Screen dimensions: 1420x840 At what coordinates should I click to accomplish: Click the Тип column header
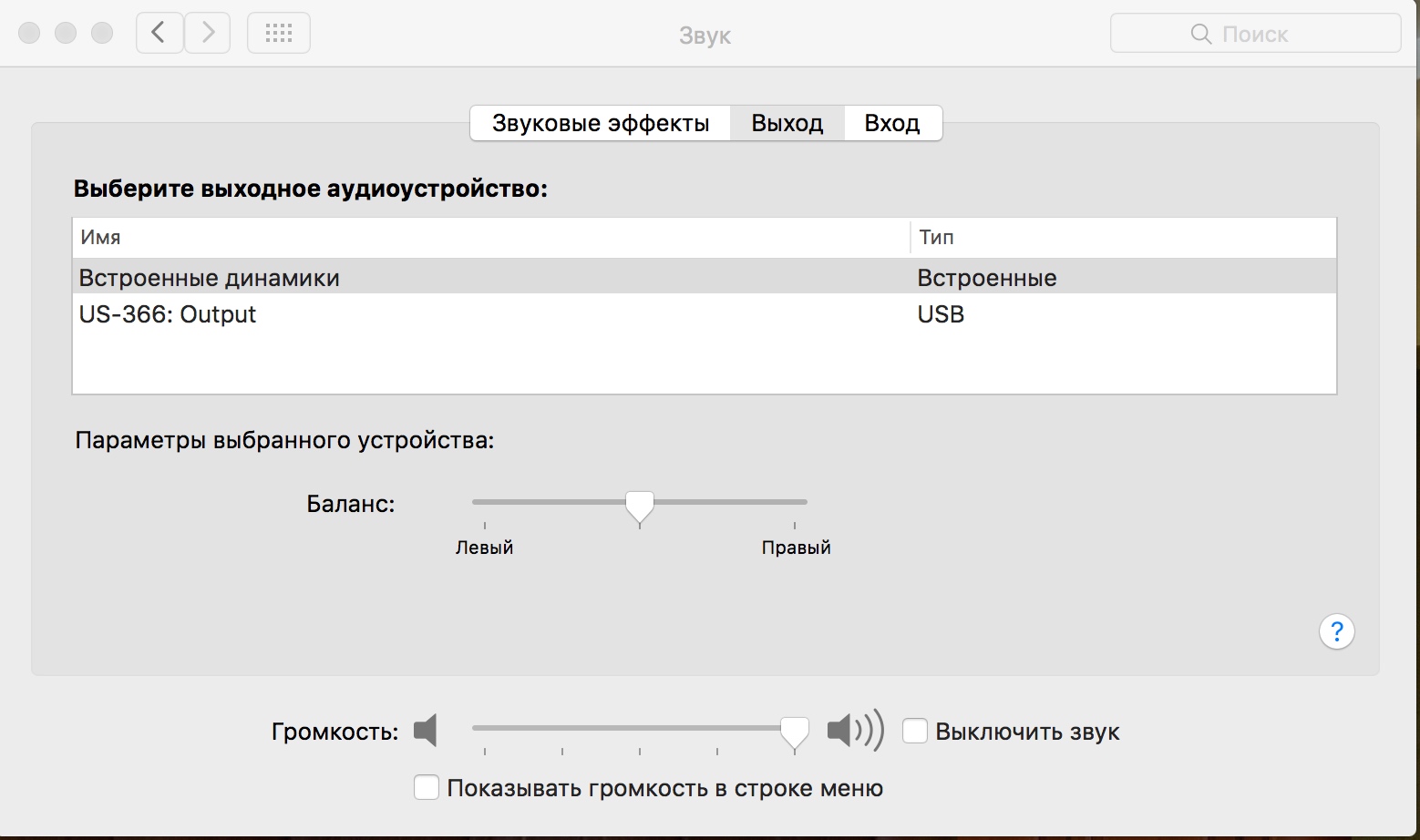point(936,238)
